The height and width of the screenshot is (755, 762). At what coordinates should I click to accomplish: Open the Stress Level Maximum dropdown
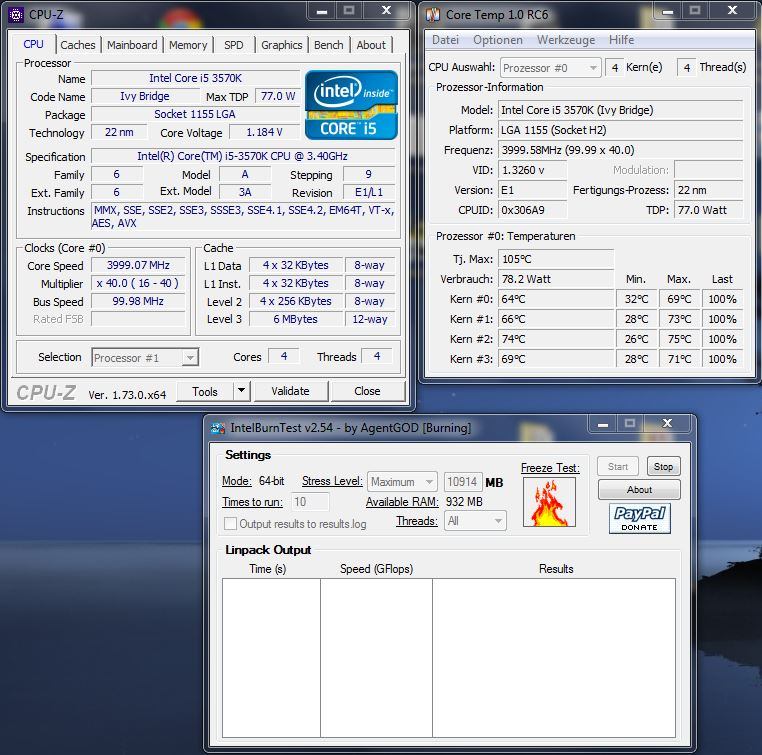click(402, 482)
